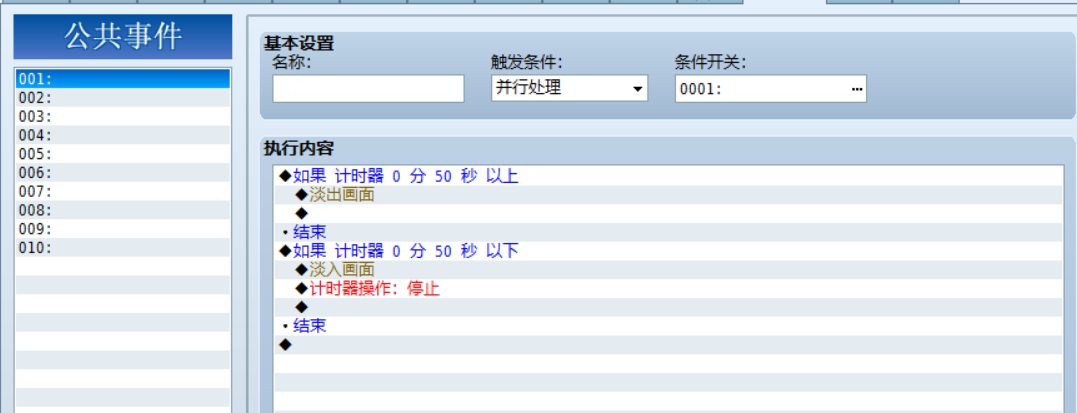
Task: Select common event 009 in the list
Action: (123, 228)
